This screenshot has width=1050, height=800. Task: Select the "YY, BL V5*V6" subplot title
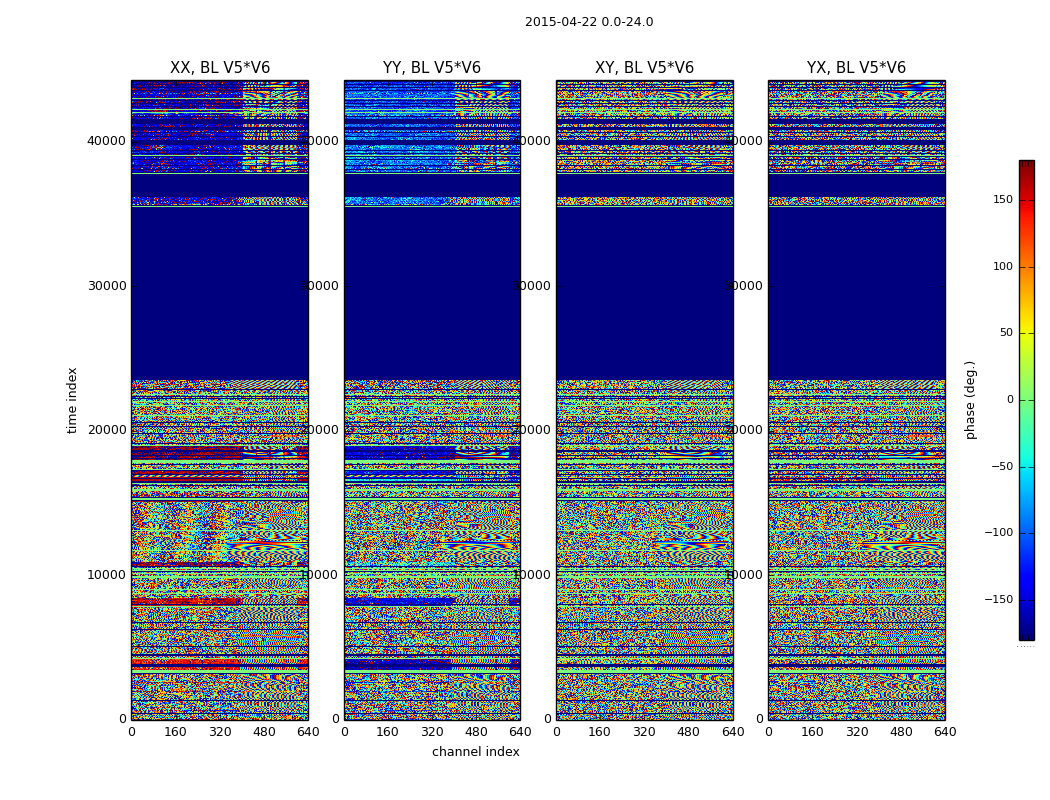pos(432,68)
